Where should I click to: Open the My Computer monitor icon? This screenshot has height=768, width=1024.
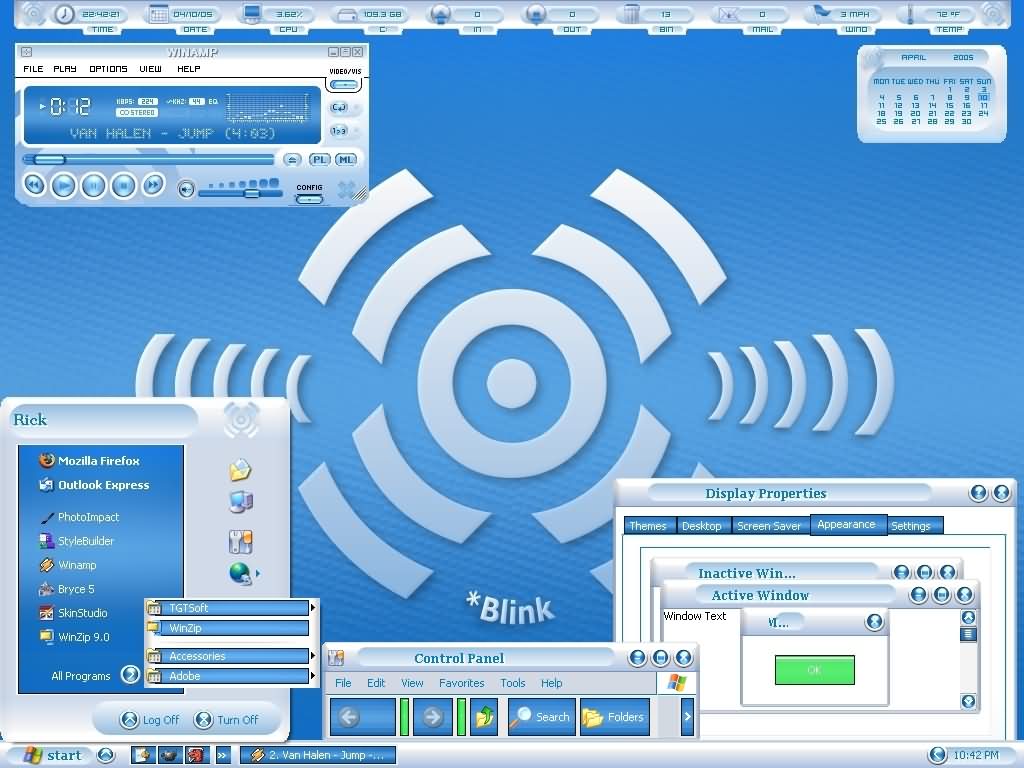point(241,502)
